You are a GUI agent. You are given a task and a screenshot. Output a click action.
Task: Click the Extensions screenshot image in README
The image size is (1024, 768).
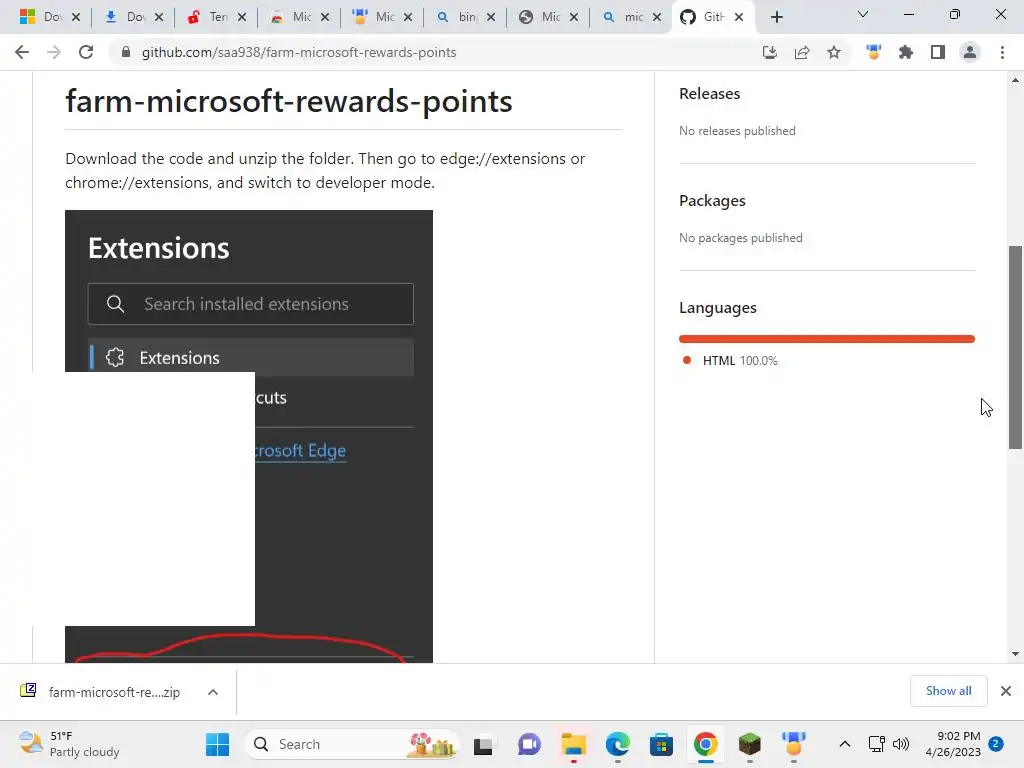pyautogui.click(x=249, y=436)
